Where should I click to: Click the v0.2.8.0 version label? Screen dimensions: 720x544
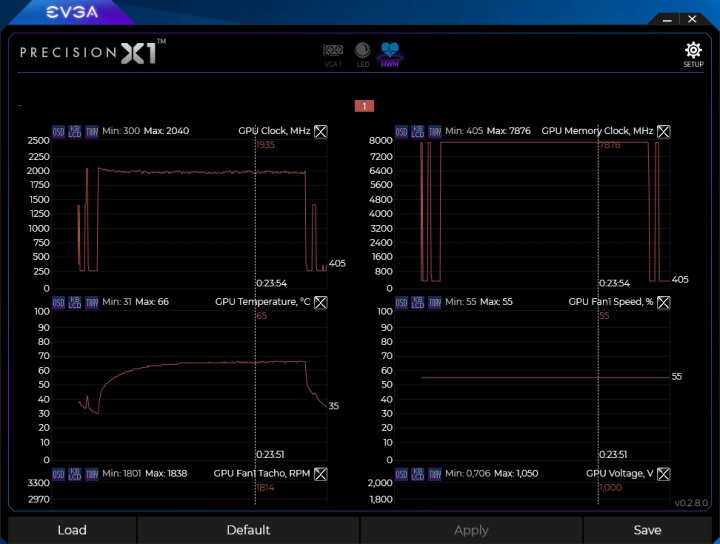pos(691,503)
